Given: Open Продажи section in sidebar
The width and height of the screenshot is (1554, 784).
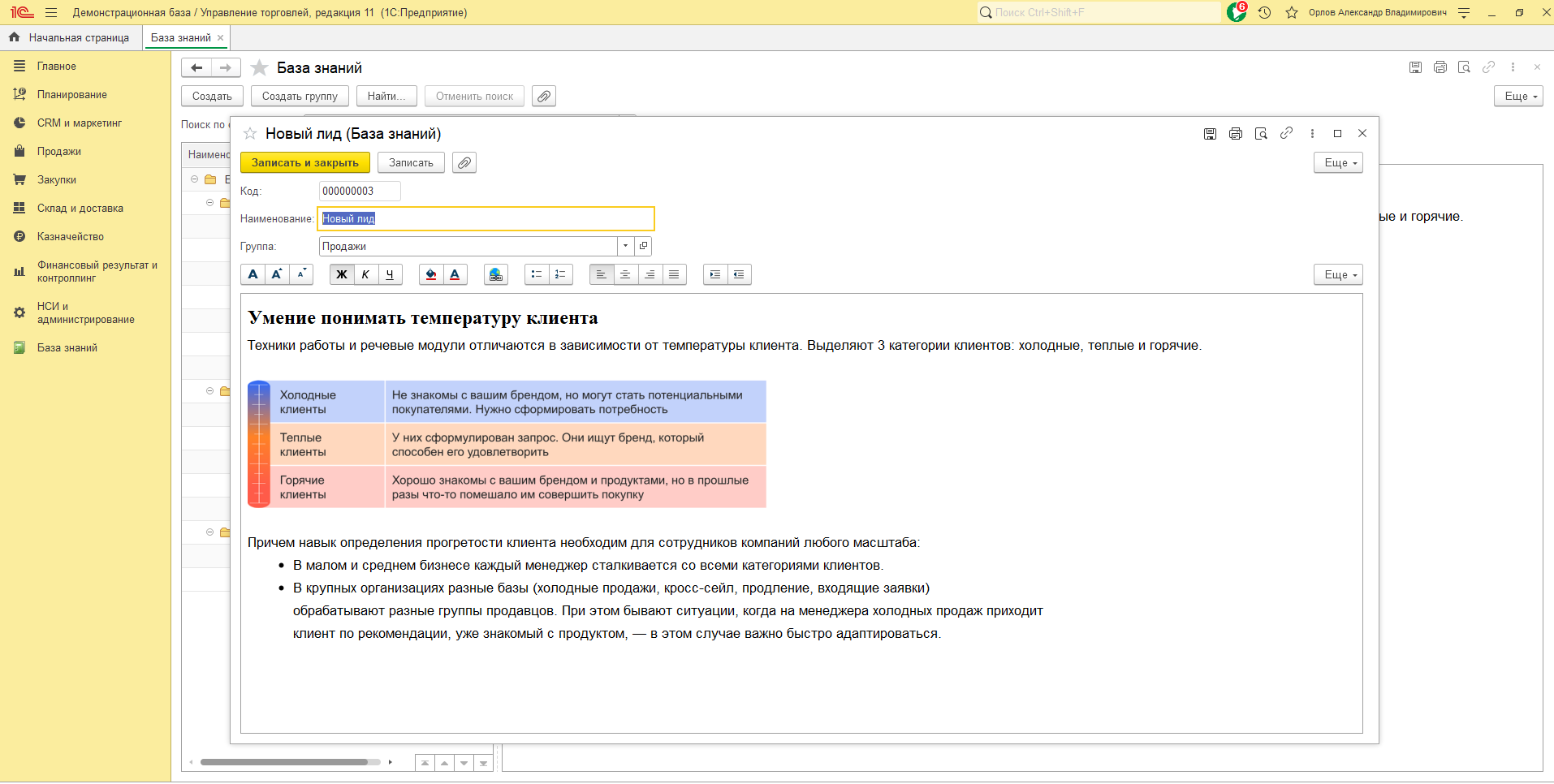Looking at the screenshot, I should 59,151.
